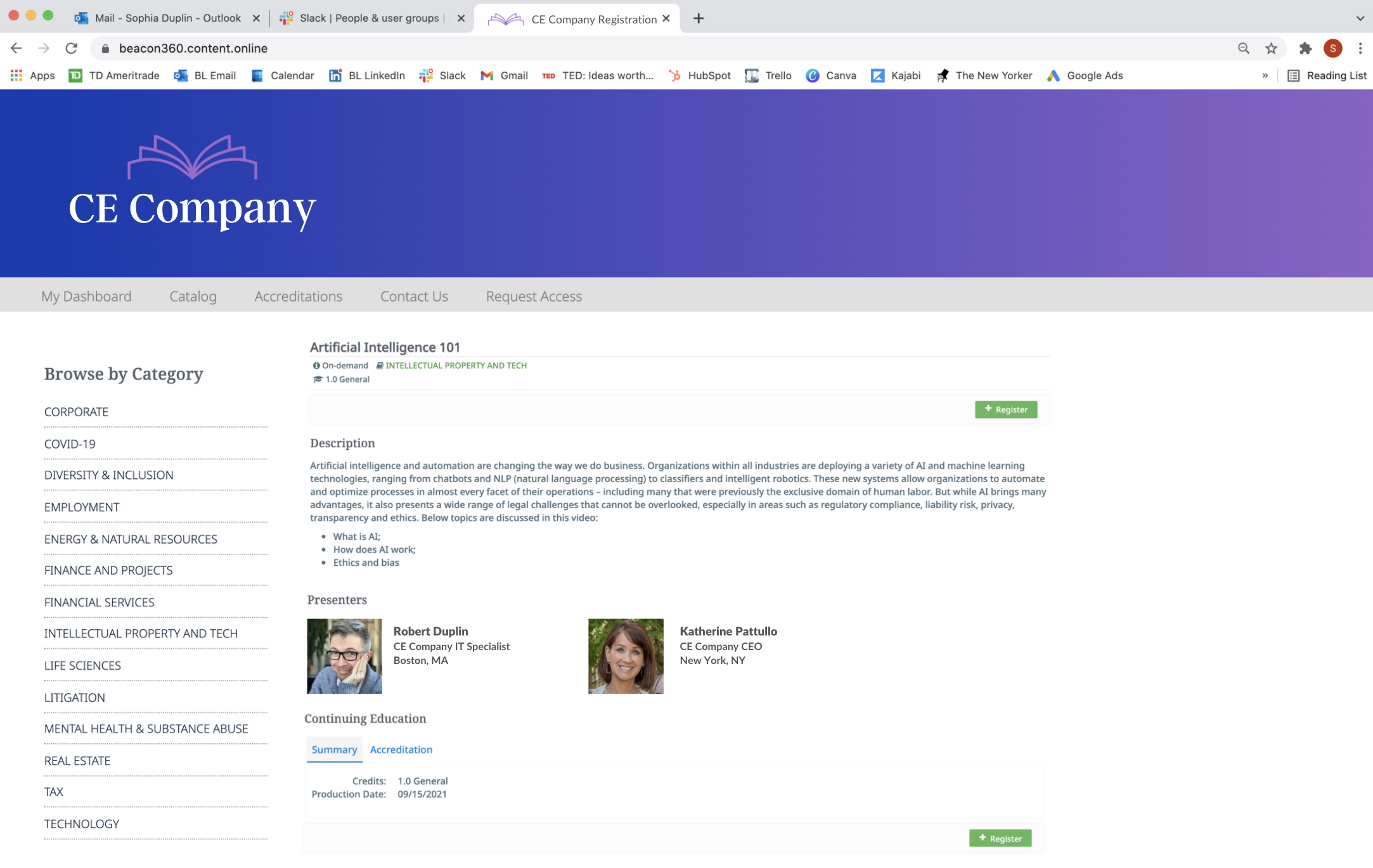Open Kajabi bookmark

click(896, 75)
